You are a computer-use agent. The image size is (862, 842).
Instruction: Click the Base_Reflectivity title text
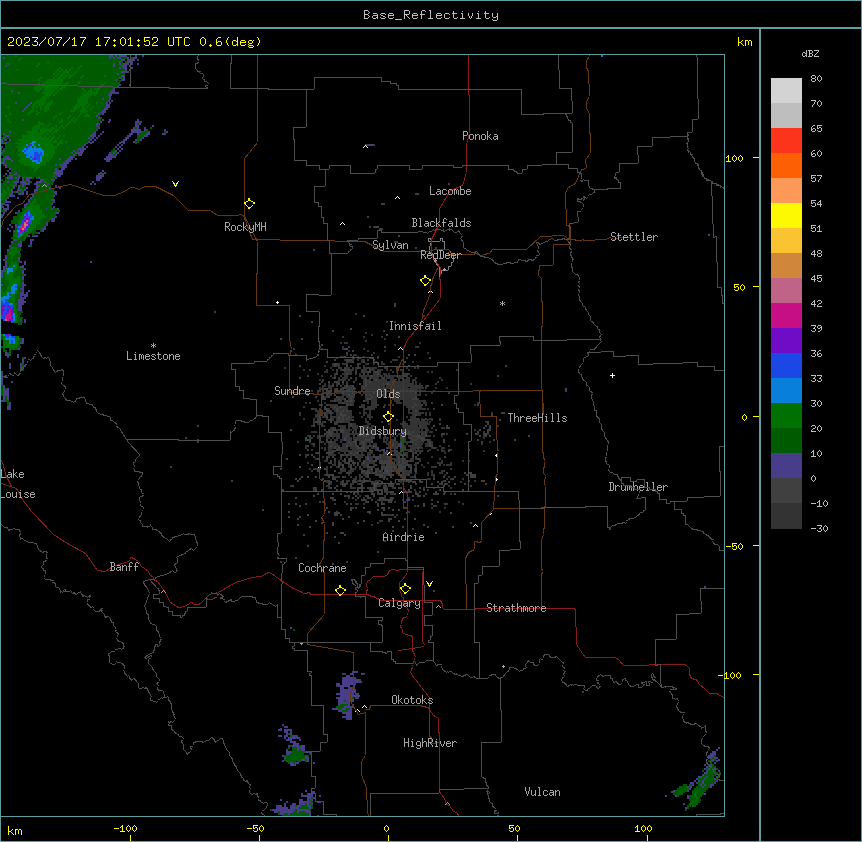pyautogui.click(x=431, y=15)
